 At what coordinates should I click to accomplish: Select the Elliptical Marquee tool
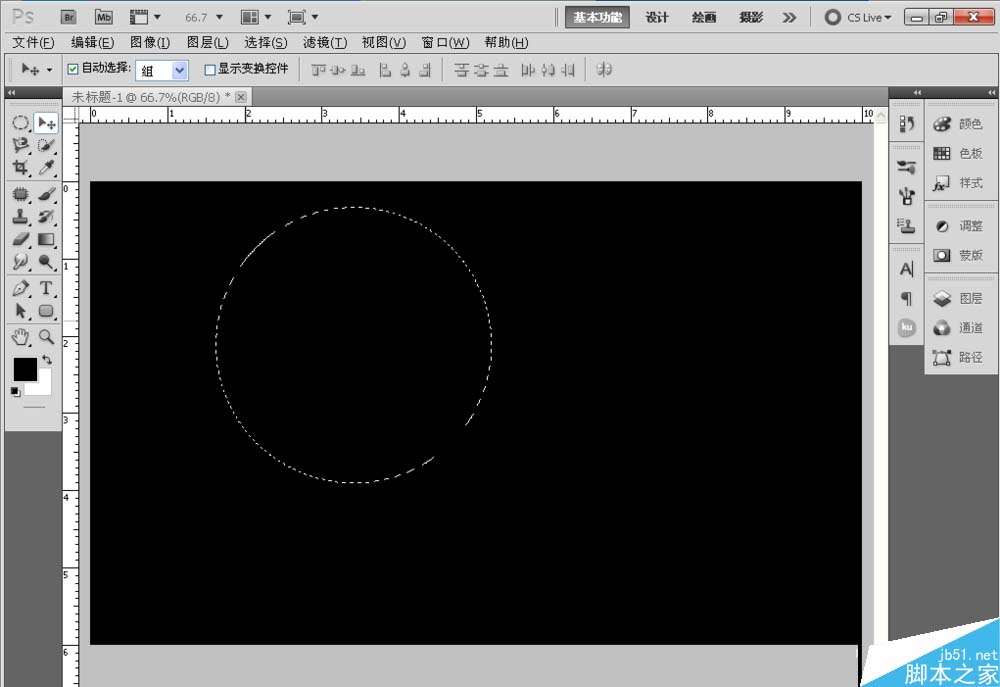pyautogui.click(x=21, y=122)
